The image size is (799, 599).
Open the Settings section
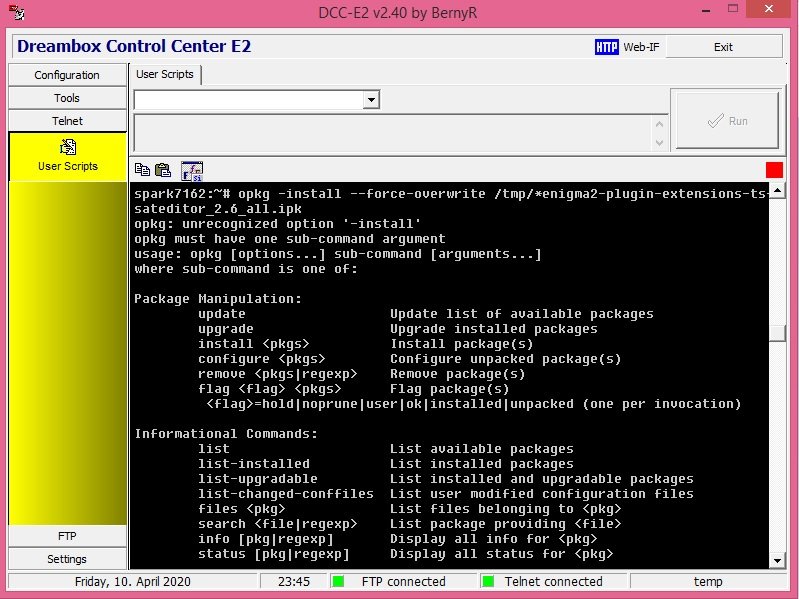click(x=67, y=559)
